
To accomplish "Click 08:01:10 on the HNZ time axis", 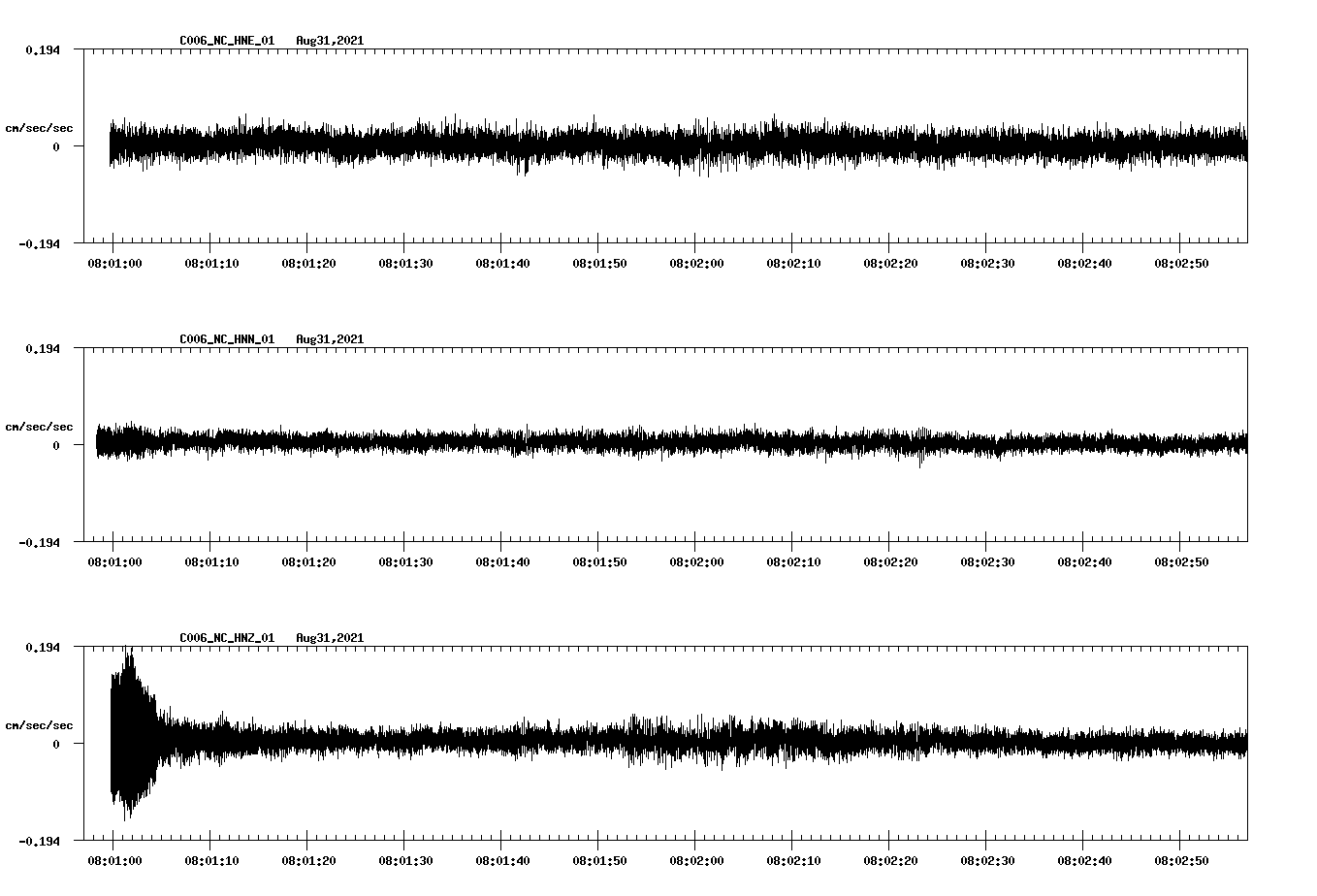I will tap(211, 861).
